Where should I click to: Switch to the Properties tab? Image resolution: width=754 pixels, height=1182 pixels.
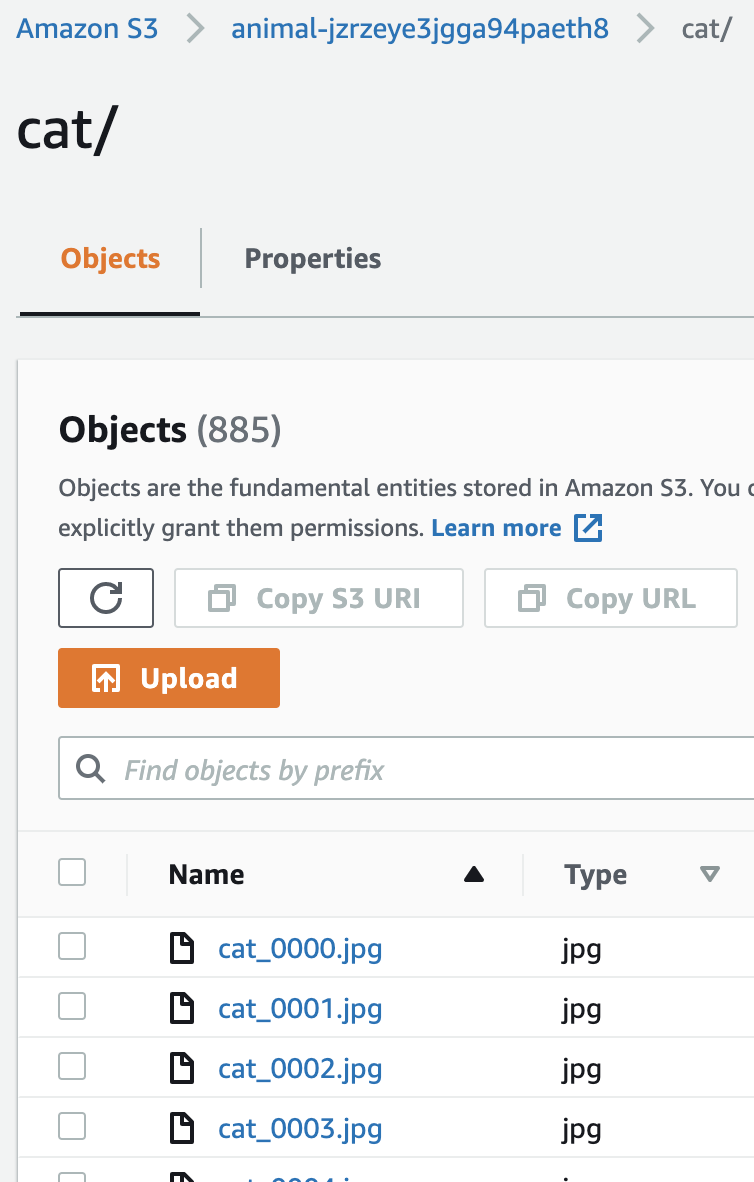313,259
